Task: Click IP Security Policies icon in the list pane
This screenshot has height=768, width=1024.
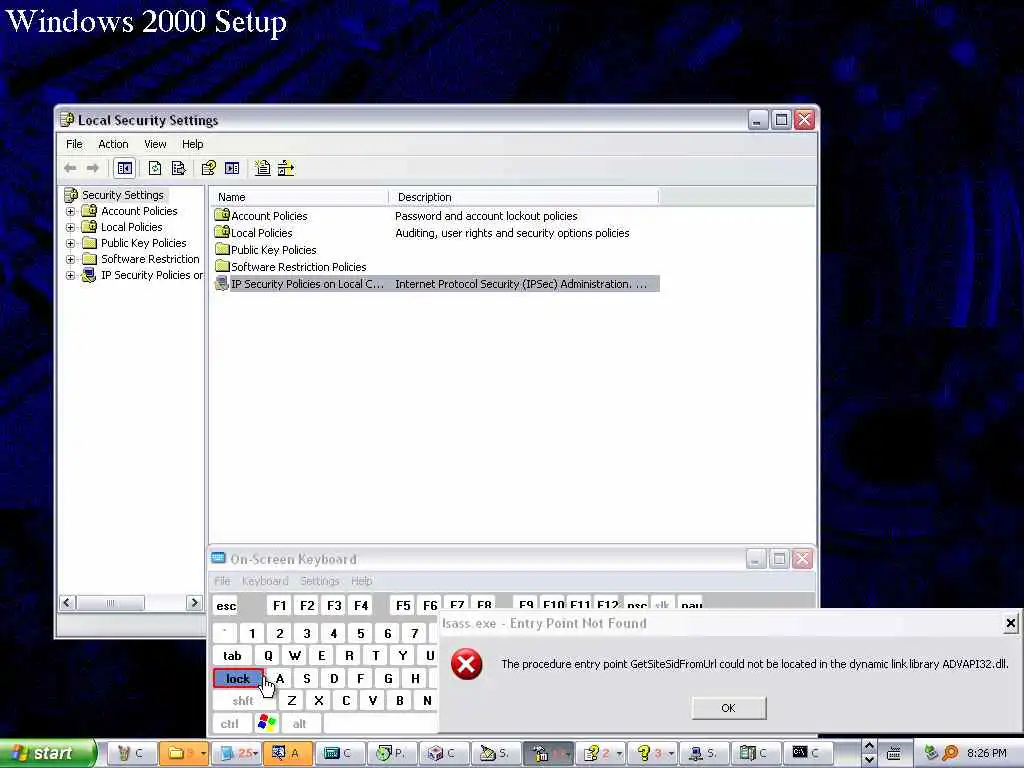Action: [222, 283]
